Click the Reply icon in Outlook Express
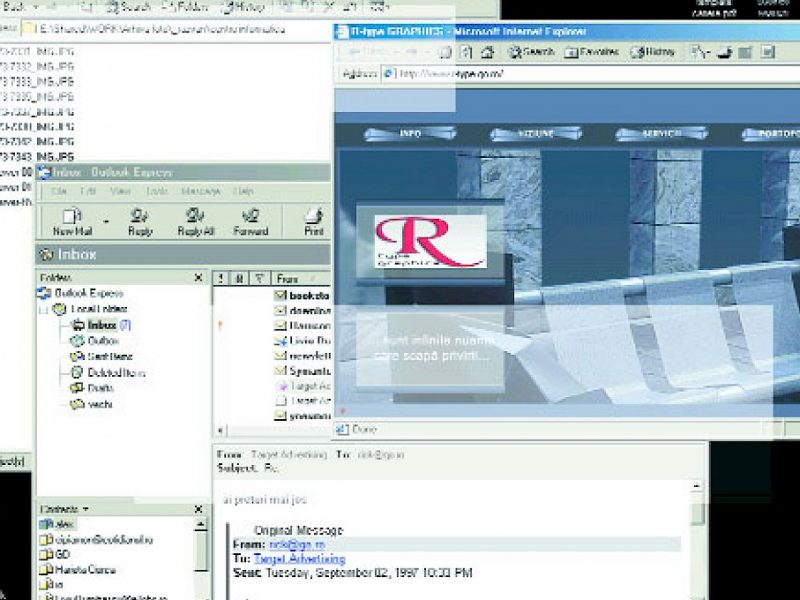 click(x=140, y=219)
